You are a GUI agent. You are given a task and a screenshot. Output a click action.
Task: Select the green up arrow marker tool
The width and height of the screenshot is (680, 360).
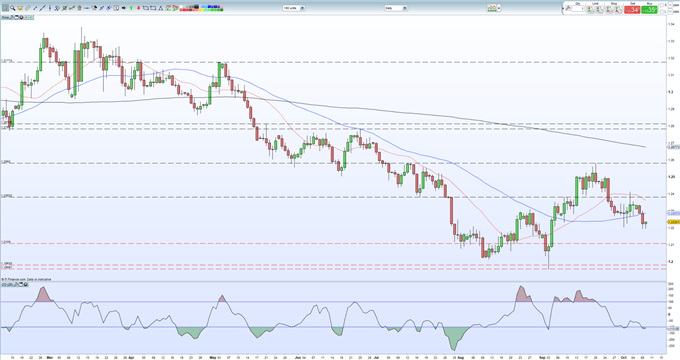click(131, 8)
